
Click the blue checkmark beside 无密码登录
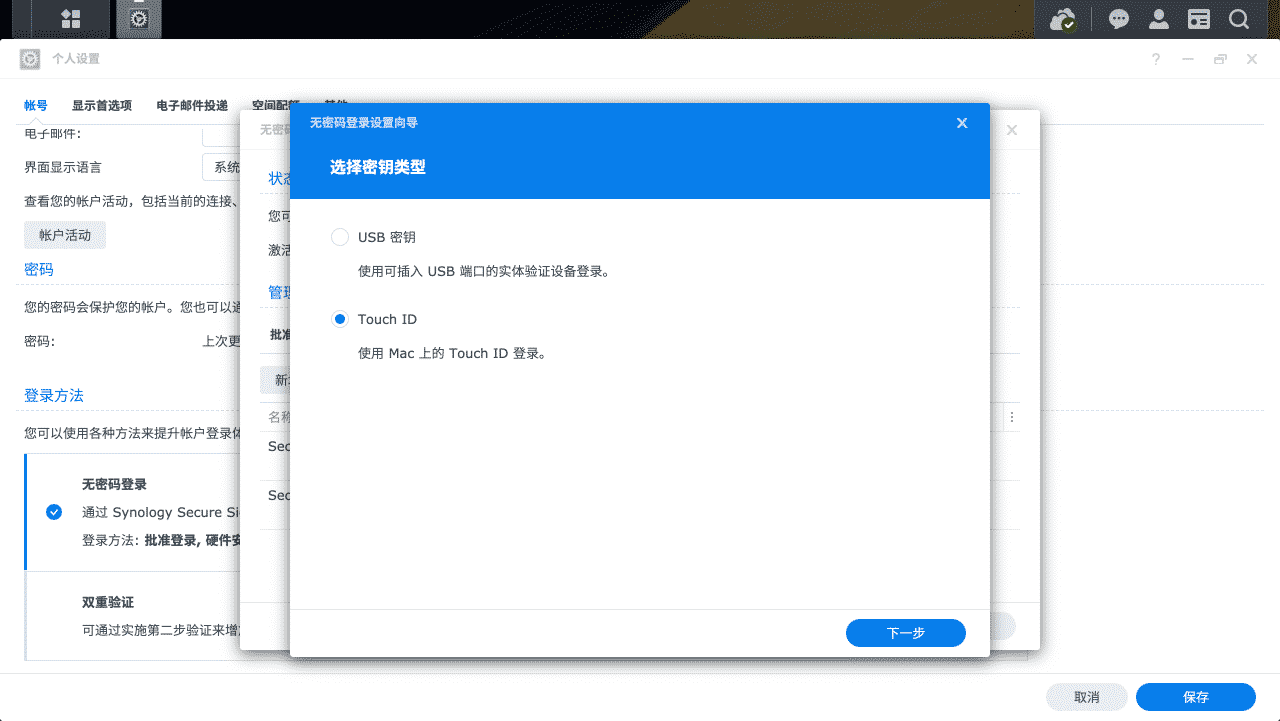coord(54,512)
